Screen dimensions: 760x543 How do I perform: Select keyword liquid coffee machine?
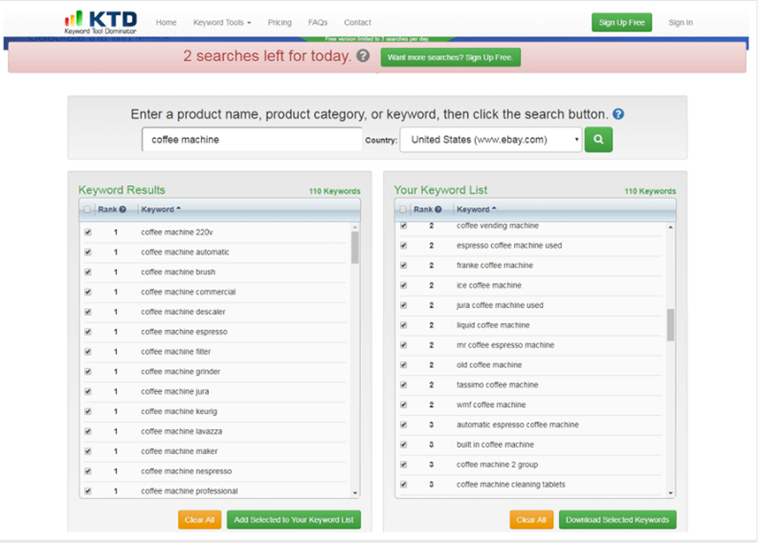[493, 325]
